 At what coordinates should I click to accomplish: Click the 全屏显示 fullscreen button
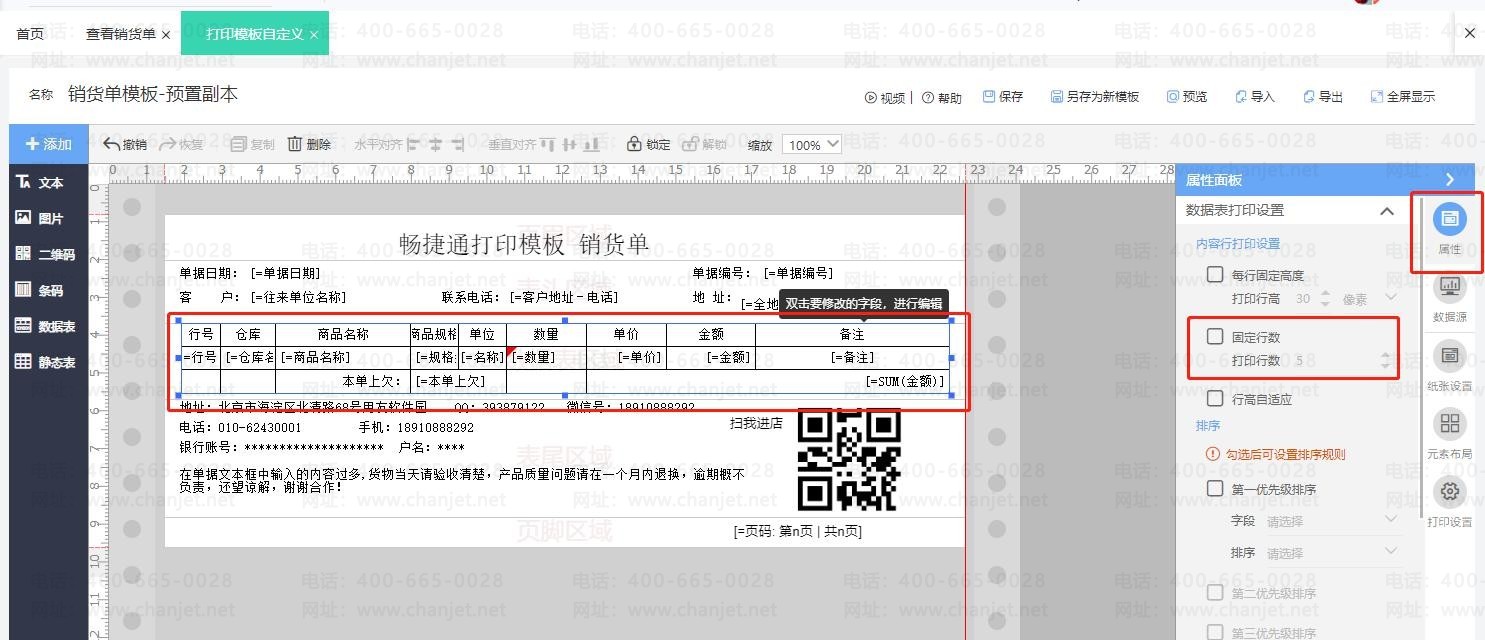click(1403, 97)
